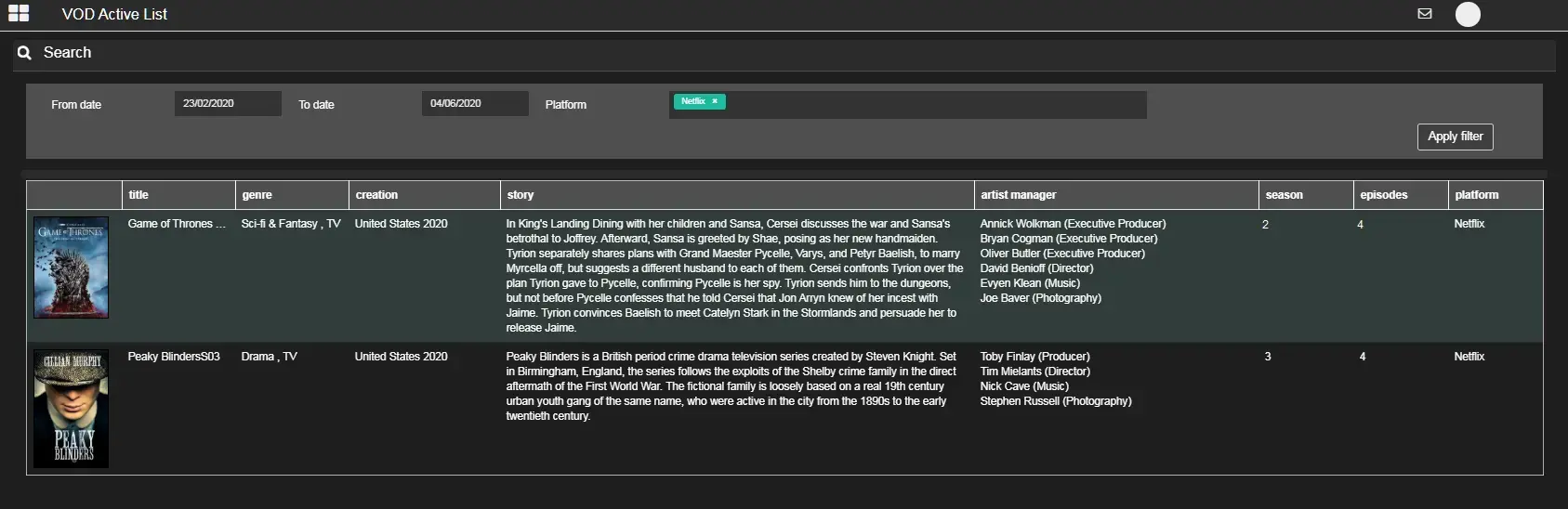Open the Game of Thrones poster thumbnail
The width and height of the screenshot is (1568, 509).
[72, 268]
